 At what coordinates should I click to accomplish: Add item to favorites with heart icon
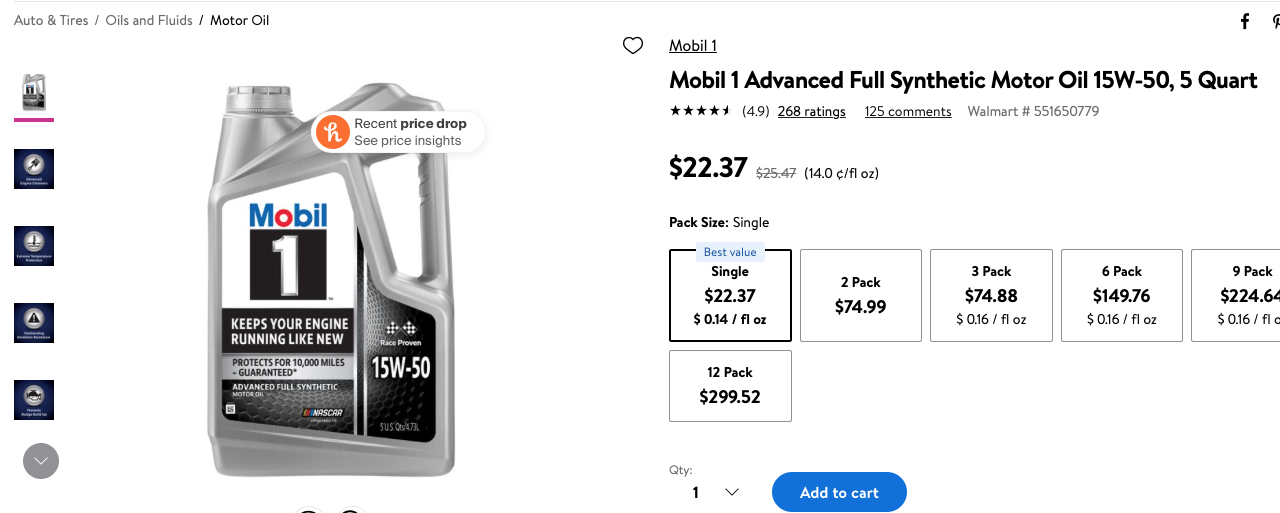633,45
